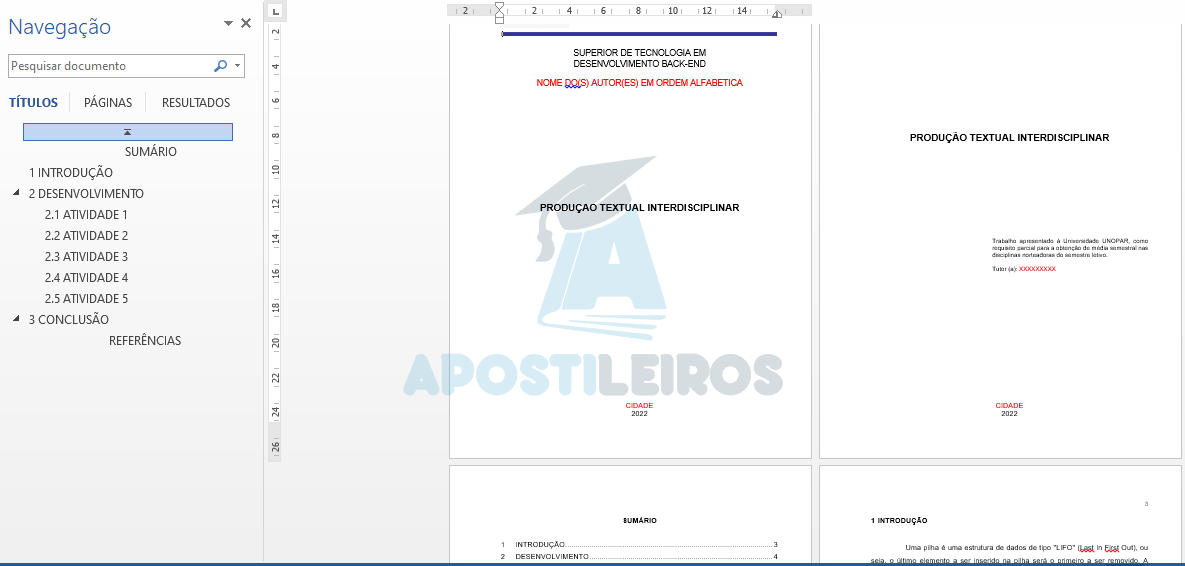Open Navegação pane options dropdown arrow
Image resolution: width=1185 pixels, height=566 pixels.
point(229,24)
